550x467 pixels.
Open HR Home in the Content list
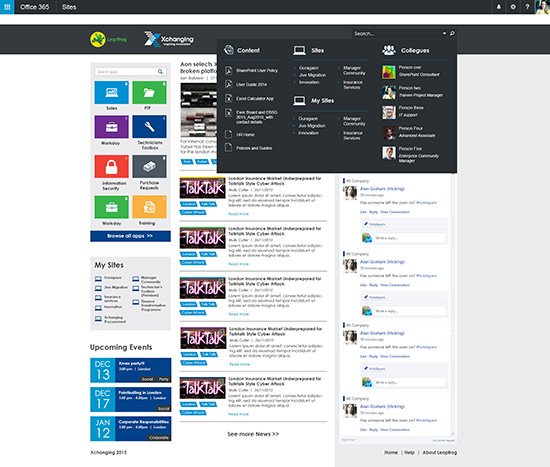(x=245, y=135)
